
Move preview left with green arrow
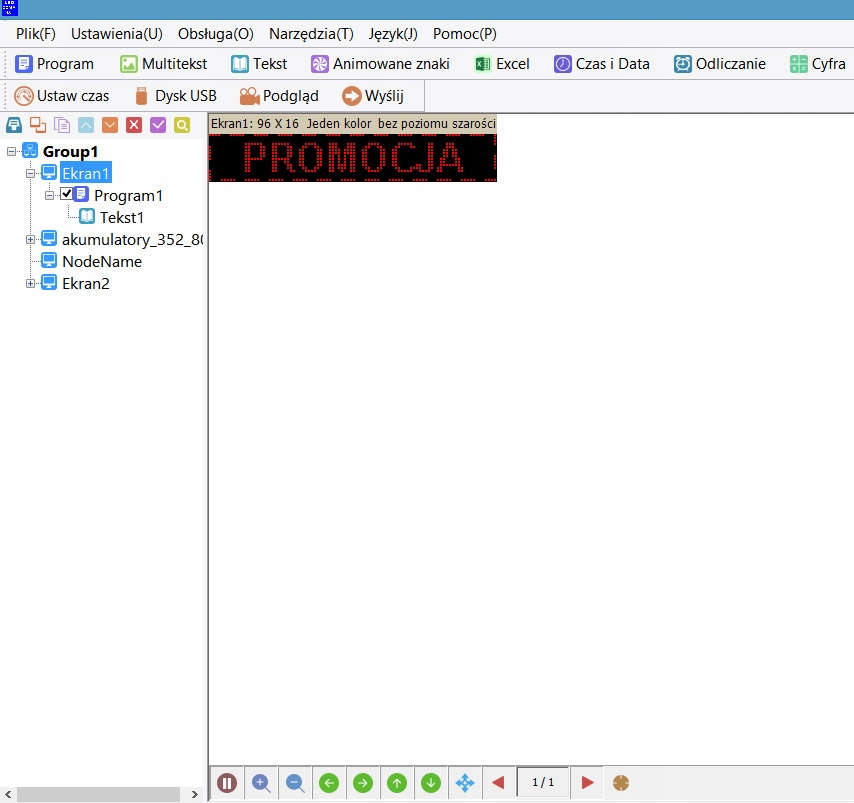(329, 783)
